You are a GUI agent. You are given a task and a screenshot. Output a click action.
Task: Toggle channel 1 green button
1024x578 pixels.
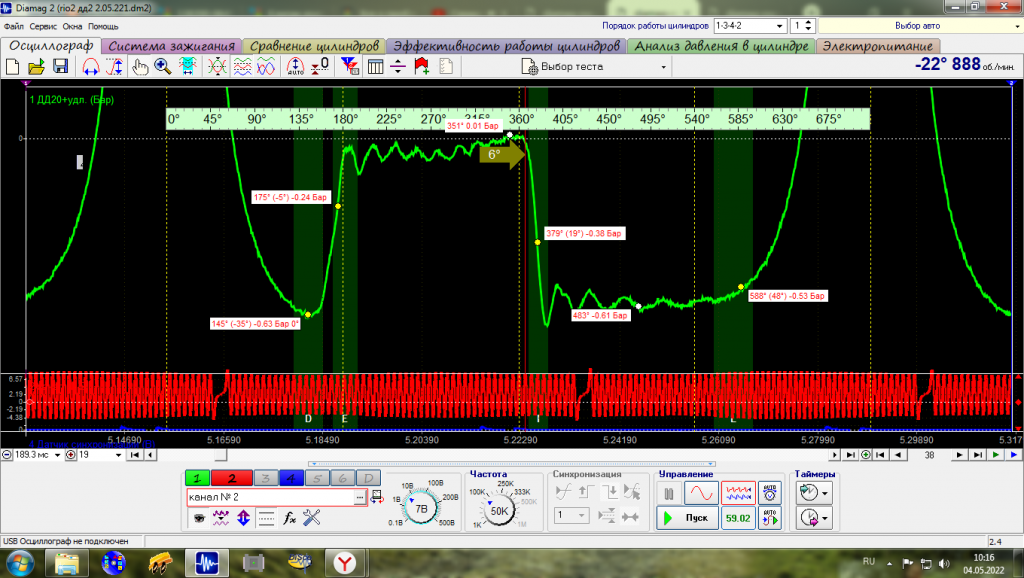click(x=197, y=478)
